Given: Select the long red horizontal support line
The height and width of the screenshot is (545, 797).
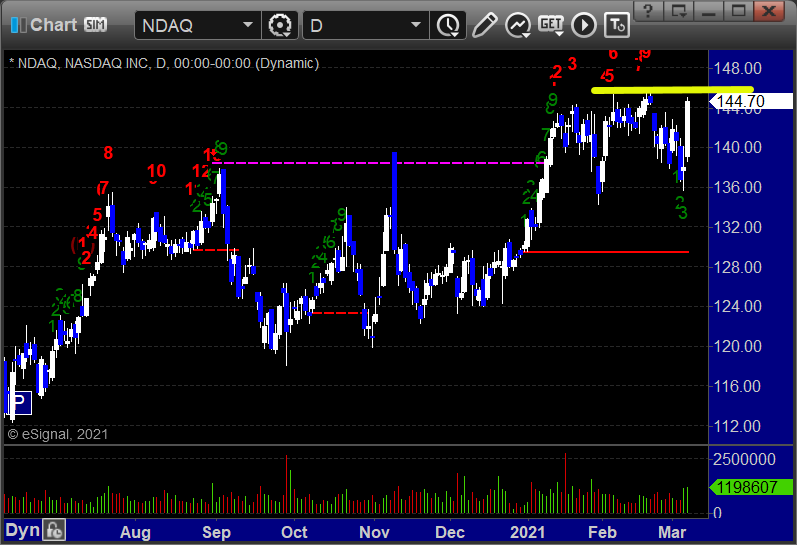Looking at the screenshot, I should (x=605, y=252).
